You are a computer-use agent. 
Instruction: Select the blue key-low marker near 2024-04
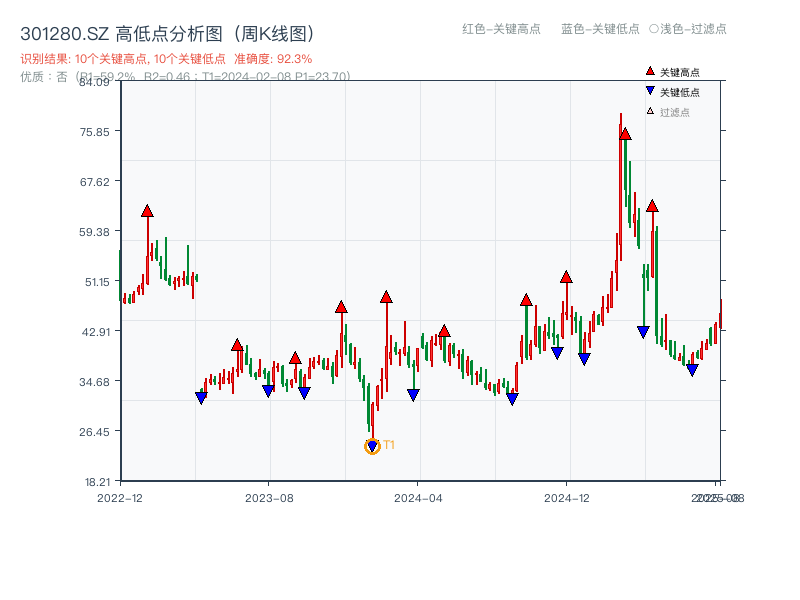[411, 393]
